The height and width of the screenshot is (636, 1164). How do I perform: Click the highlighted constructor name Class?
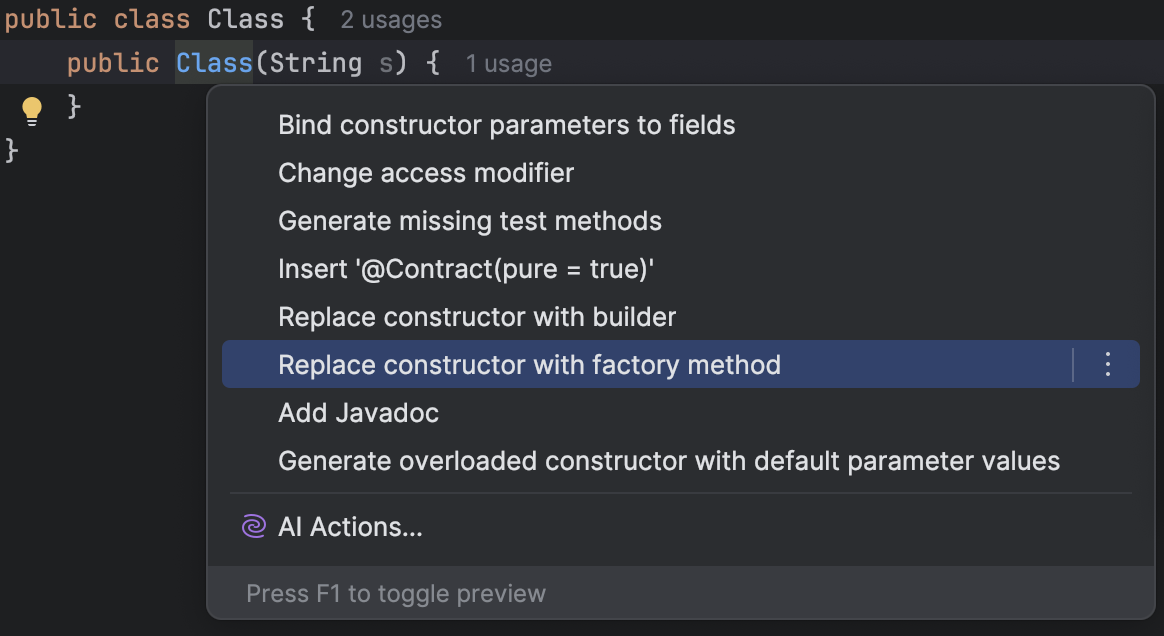click(x=214, y=63)
